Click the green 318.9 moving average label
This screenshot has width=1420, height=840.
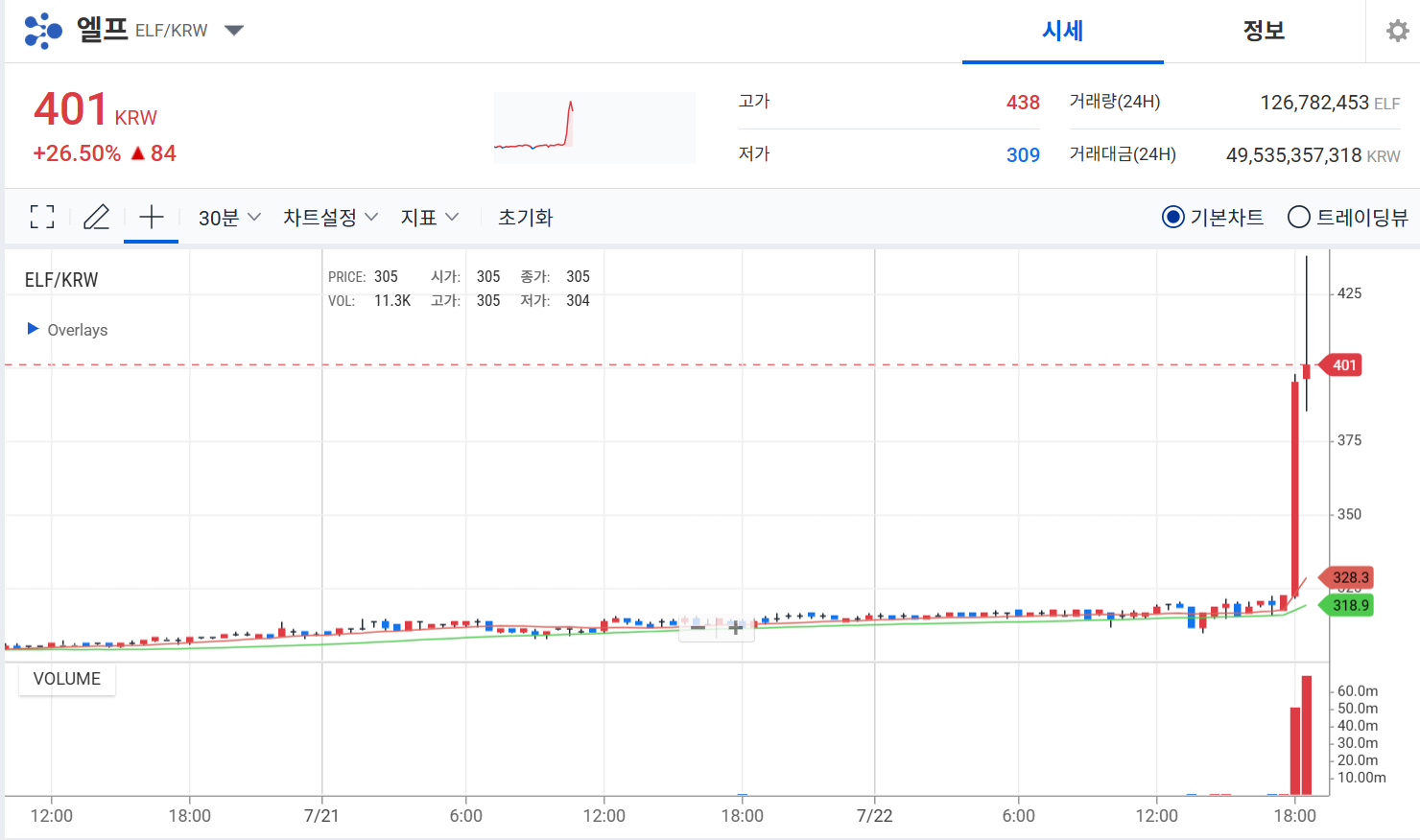click(x=1347, y=605)
